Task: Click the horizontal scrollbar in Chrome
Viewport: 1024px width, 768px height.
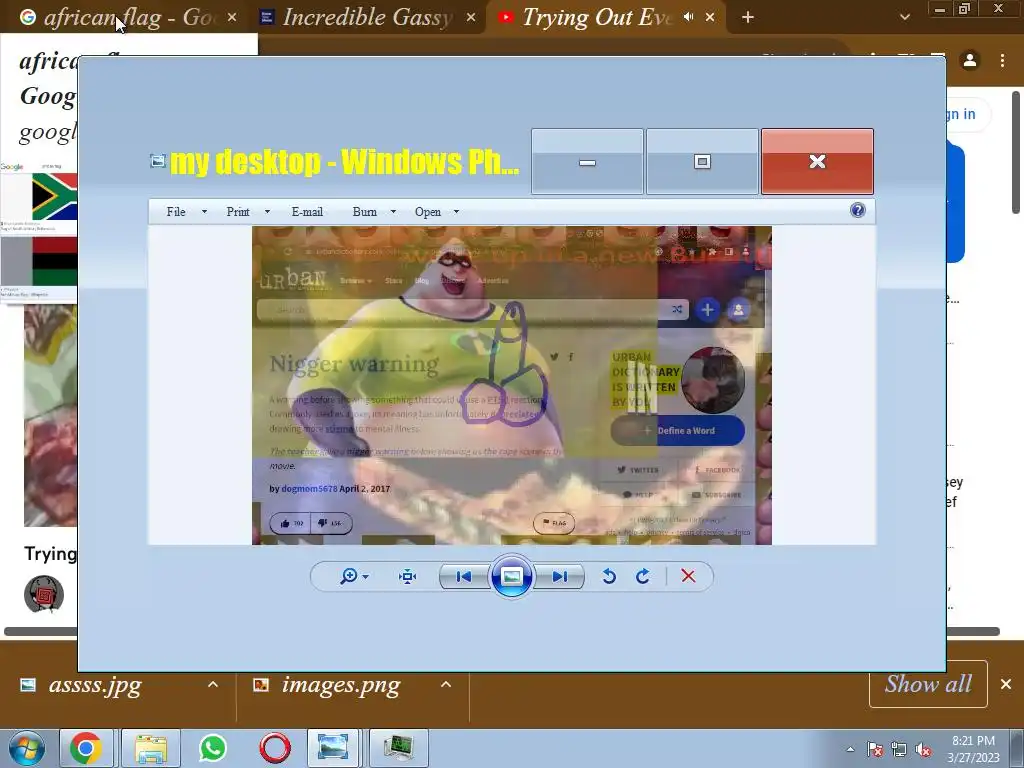Action: 502,632
